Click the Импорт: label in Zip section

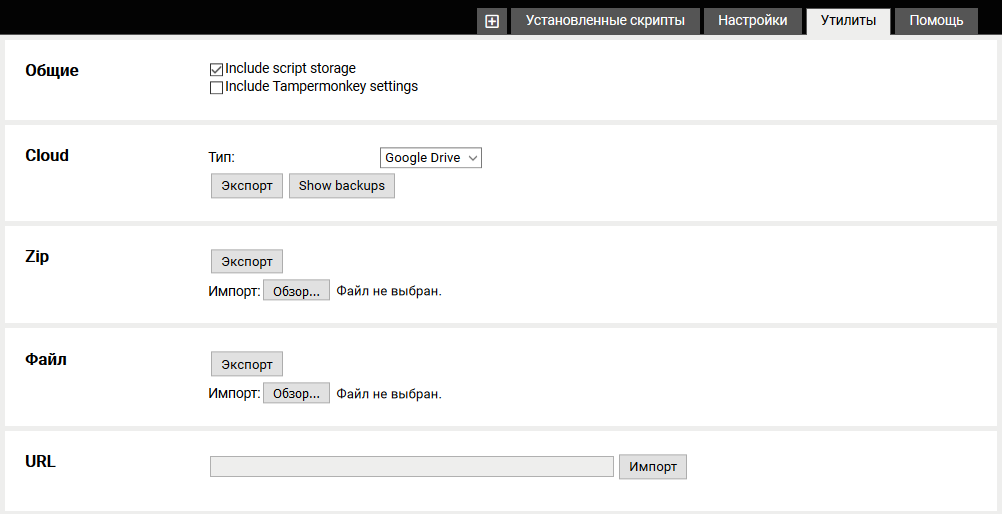pos(235,291)
